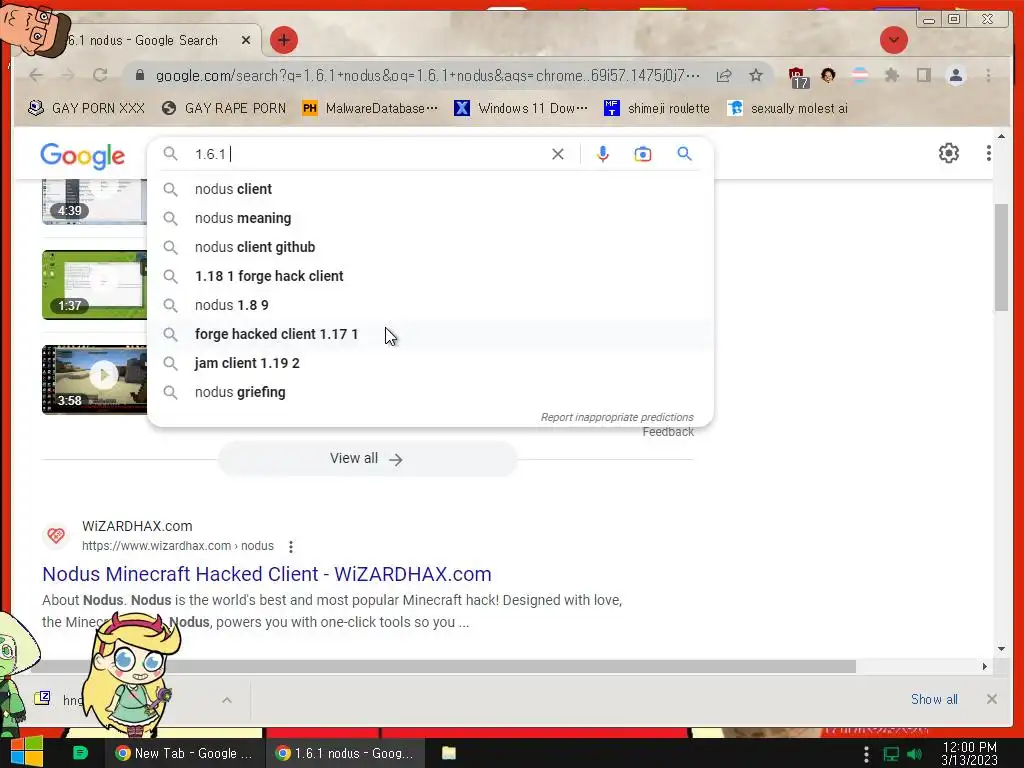Screen dimensions: 1024x768
Task: Switch to 'New Tab - Google' taskbar window
Action: click(185, 753)
